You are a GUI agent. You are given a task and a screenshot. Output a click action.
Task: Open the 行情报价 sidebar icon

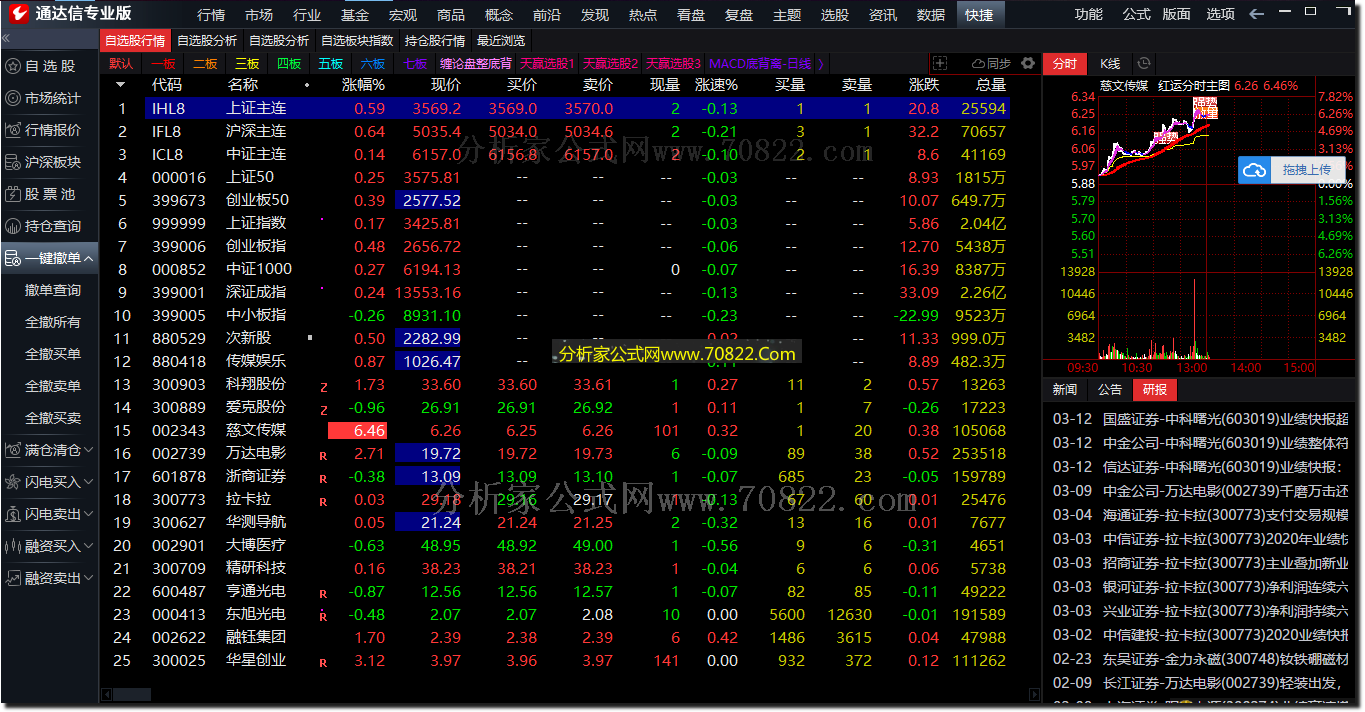click(12, 130)
